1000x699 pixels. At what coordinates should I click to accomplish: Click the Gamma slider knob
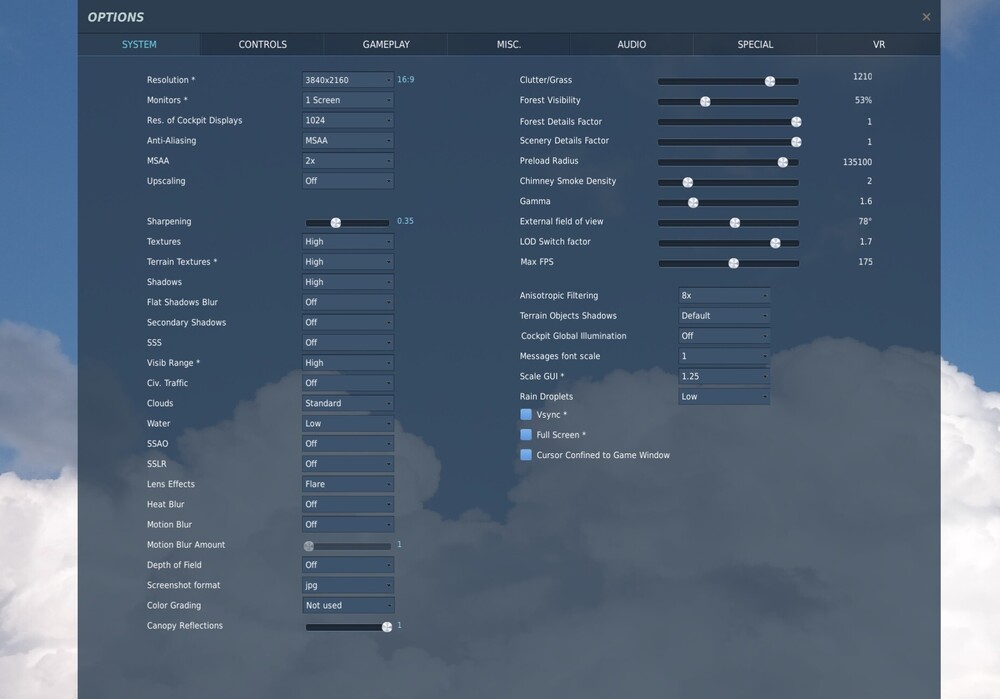click(693, 203)
